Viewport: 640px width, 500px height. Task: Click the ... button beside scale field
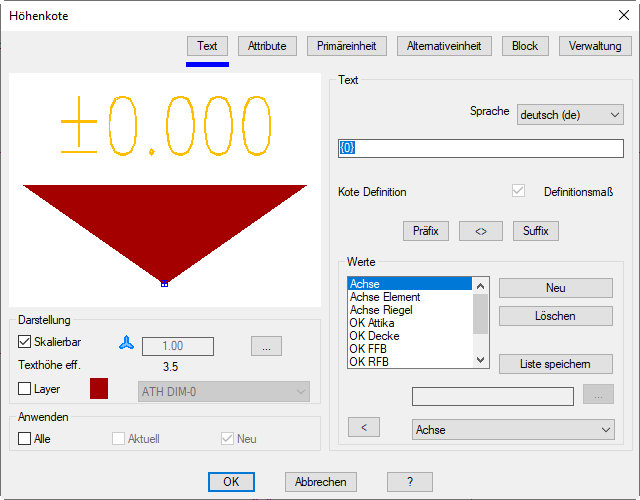[x=266, y=346]
